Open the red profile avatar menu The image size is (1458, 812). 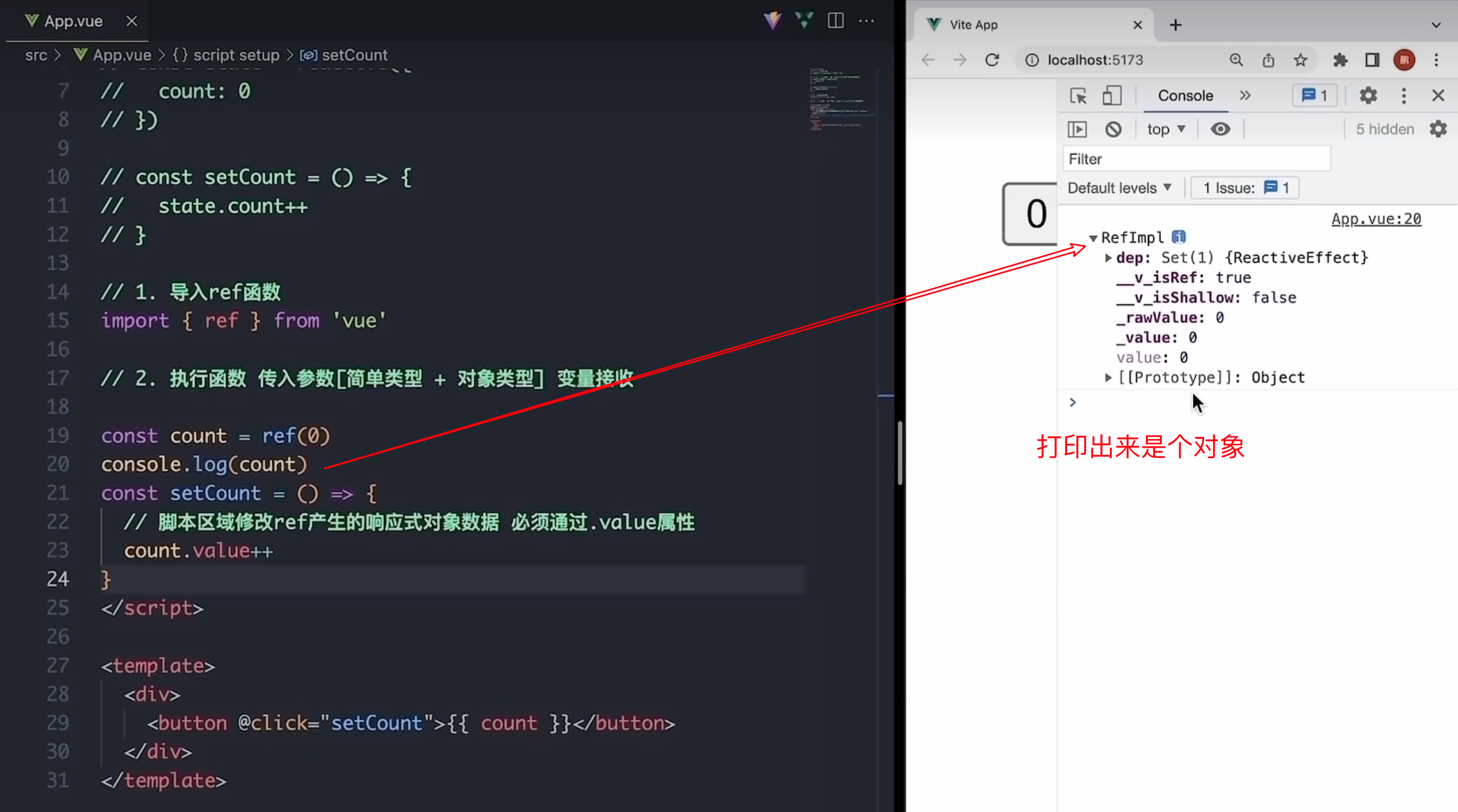1404,60
